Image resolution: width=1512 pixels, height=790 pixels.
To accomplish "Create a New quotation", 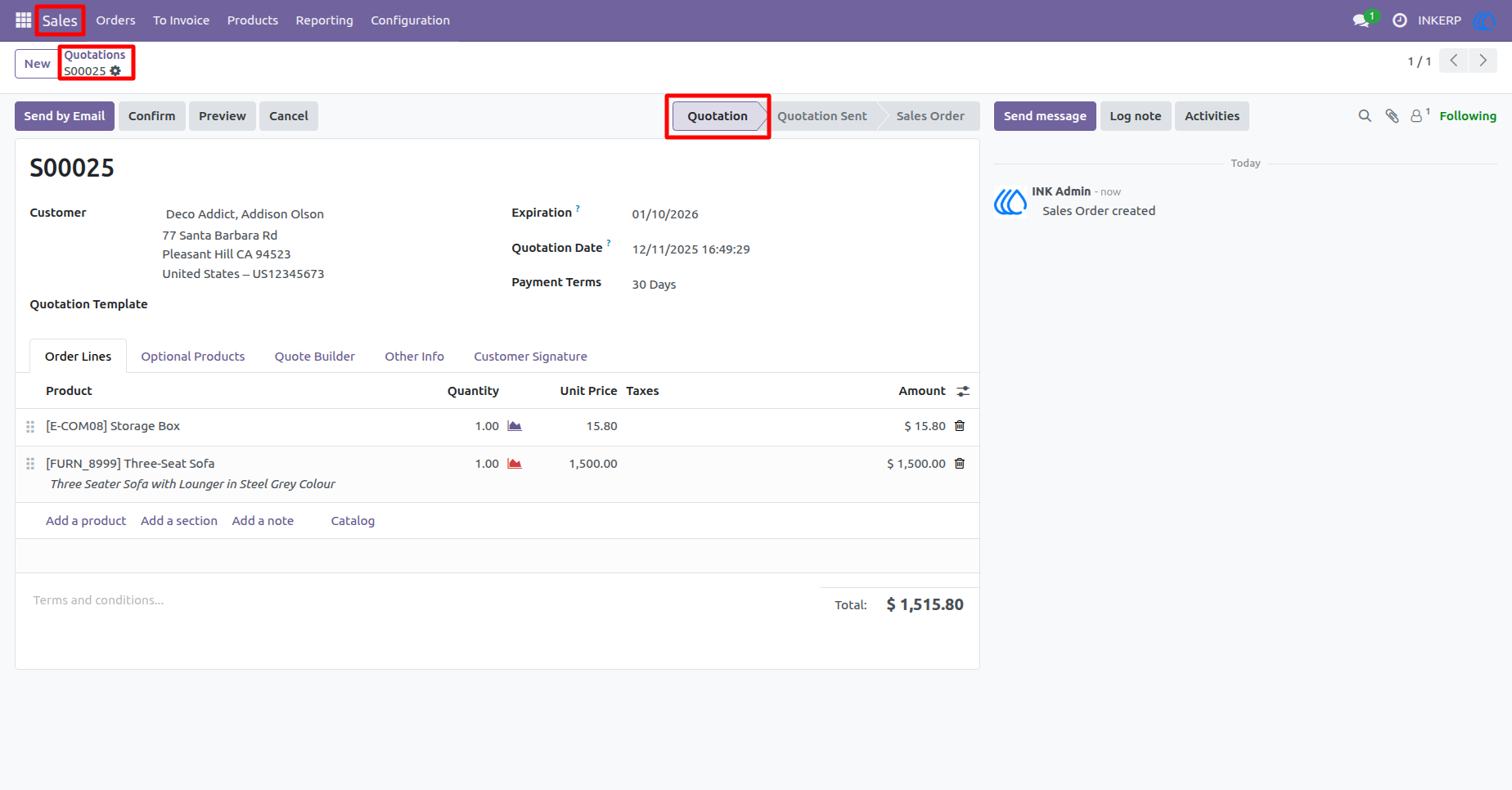I will click(37, 64).
